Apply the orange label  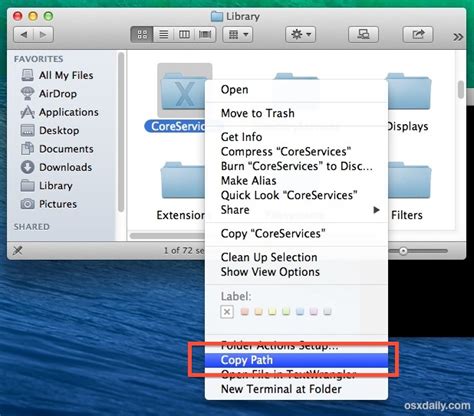(258, 312)
